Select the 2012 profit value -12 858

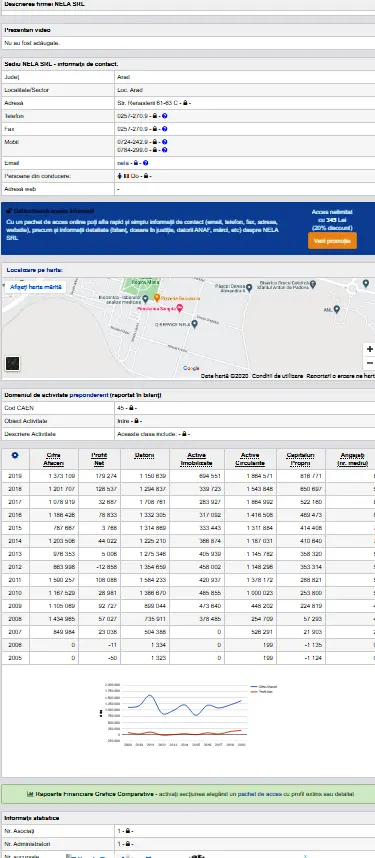pyautogui.click(x=99, y=566)
